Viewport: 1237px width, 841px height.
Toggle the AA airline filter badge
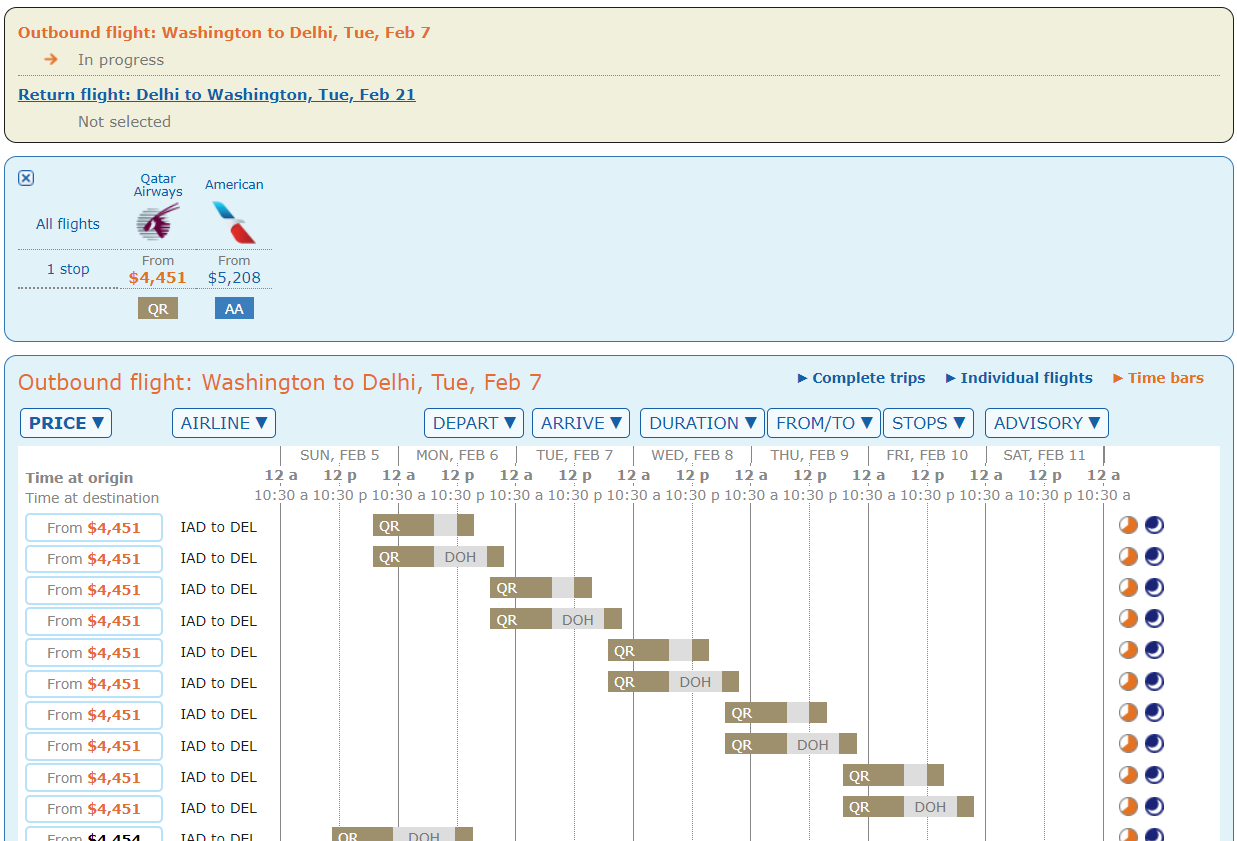click(234, 309)
